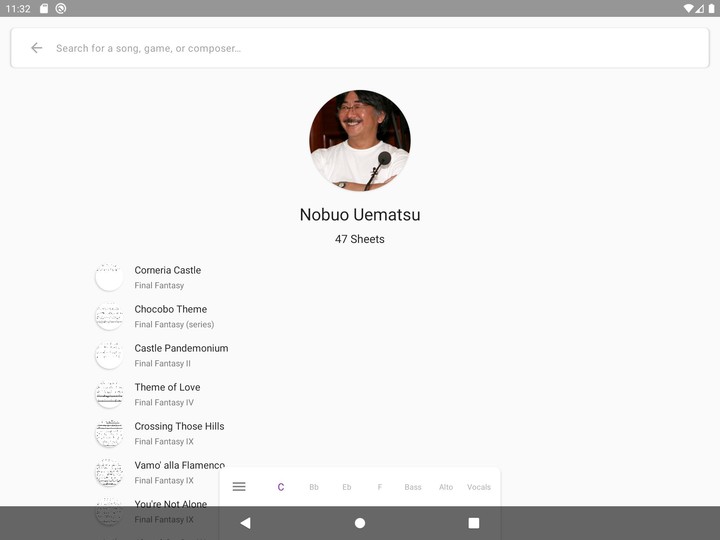This screenshot has height=540, width=720.
Task: Open the Chocobo Theme sheet
Action: click(171, 316)
